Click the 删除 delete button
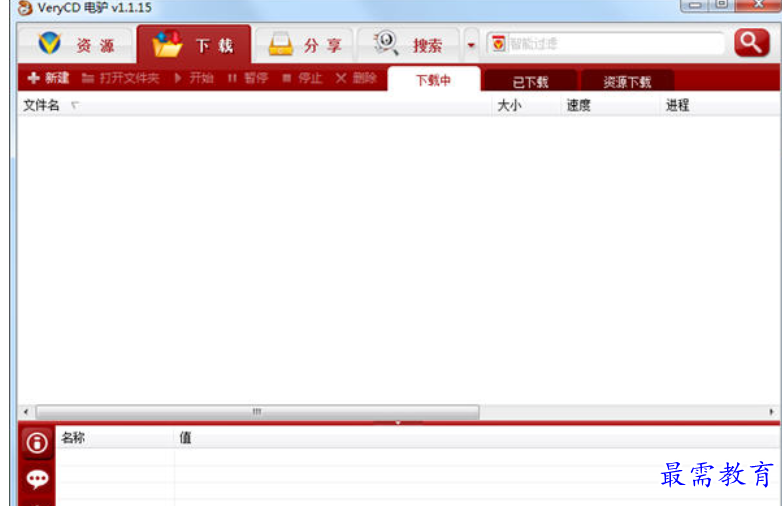Image resolution: width=782 pixels, height=506 pixels. 356,78
